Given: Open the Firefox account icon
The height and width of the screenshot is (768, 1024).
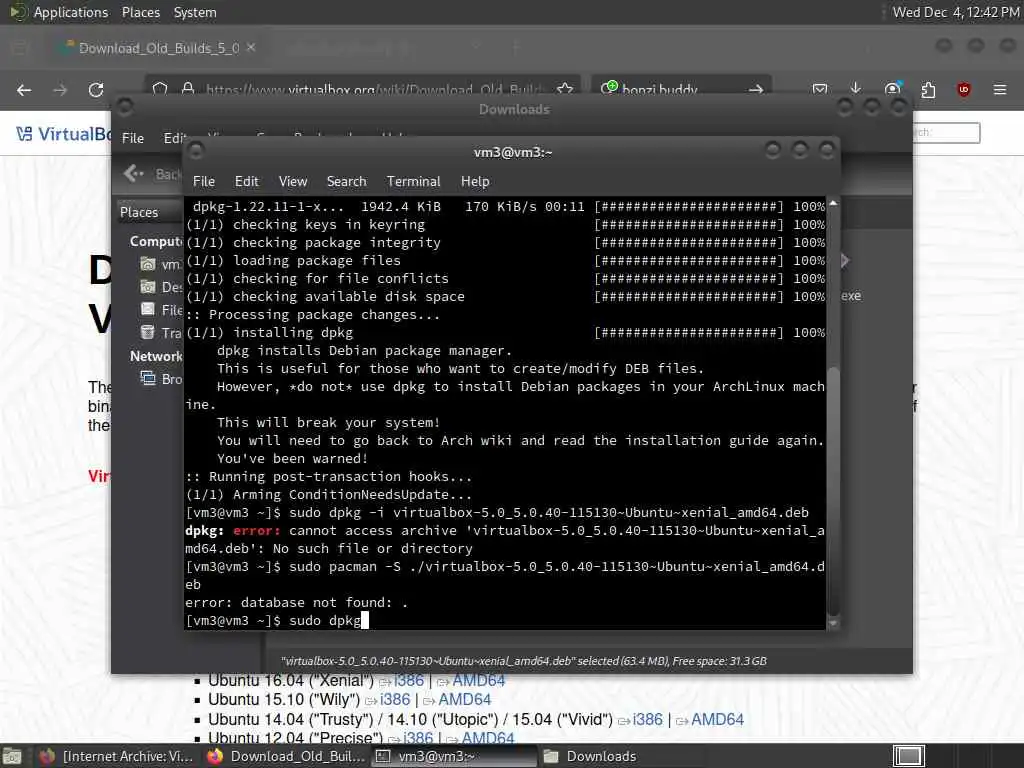Looking at the screenshot, I should [x=892, y=89].
